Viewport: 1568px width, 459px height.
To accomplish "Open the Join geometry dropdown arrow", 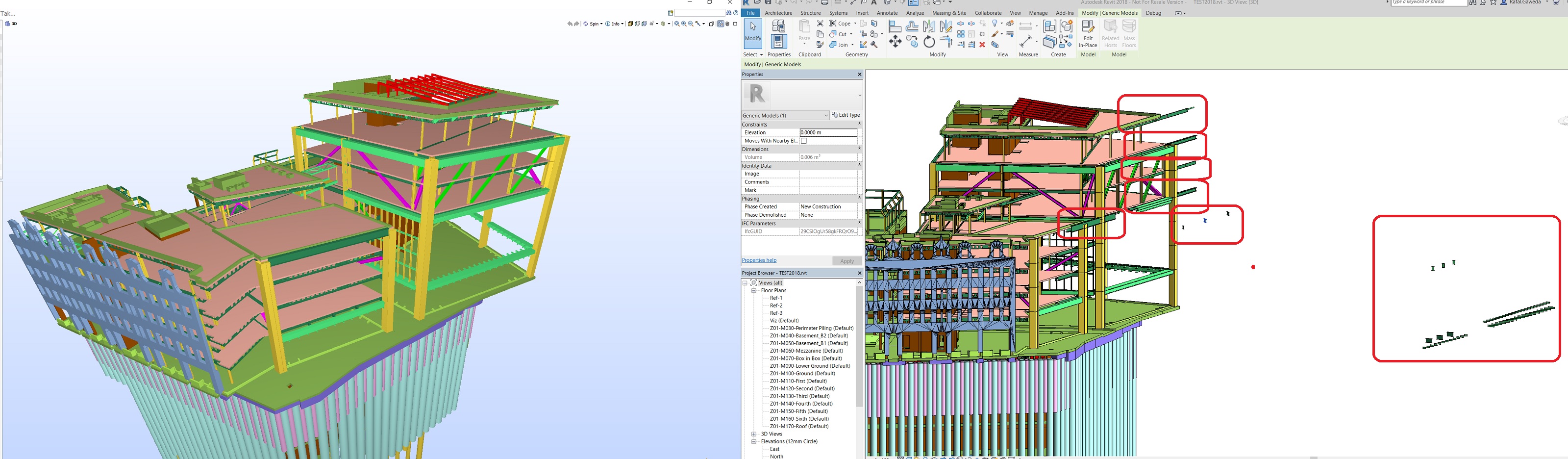I will coord(852,45).
